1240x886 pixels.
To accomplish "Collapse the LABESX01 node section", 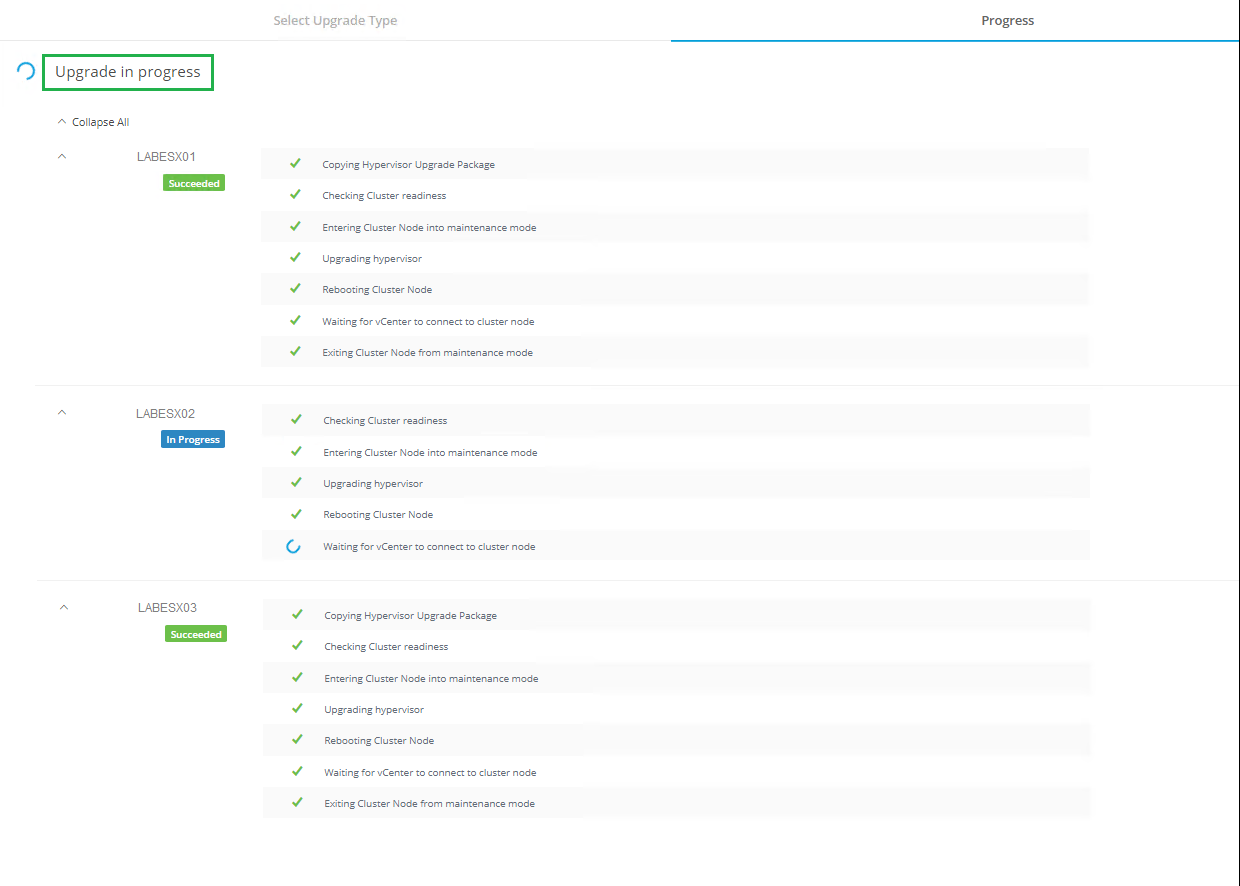I will 62,156.
